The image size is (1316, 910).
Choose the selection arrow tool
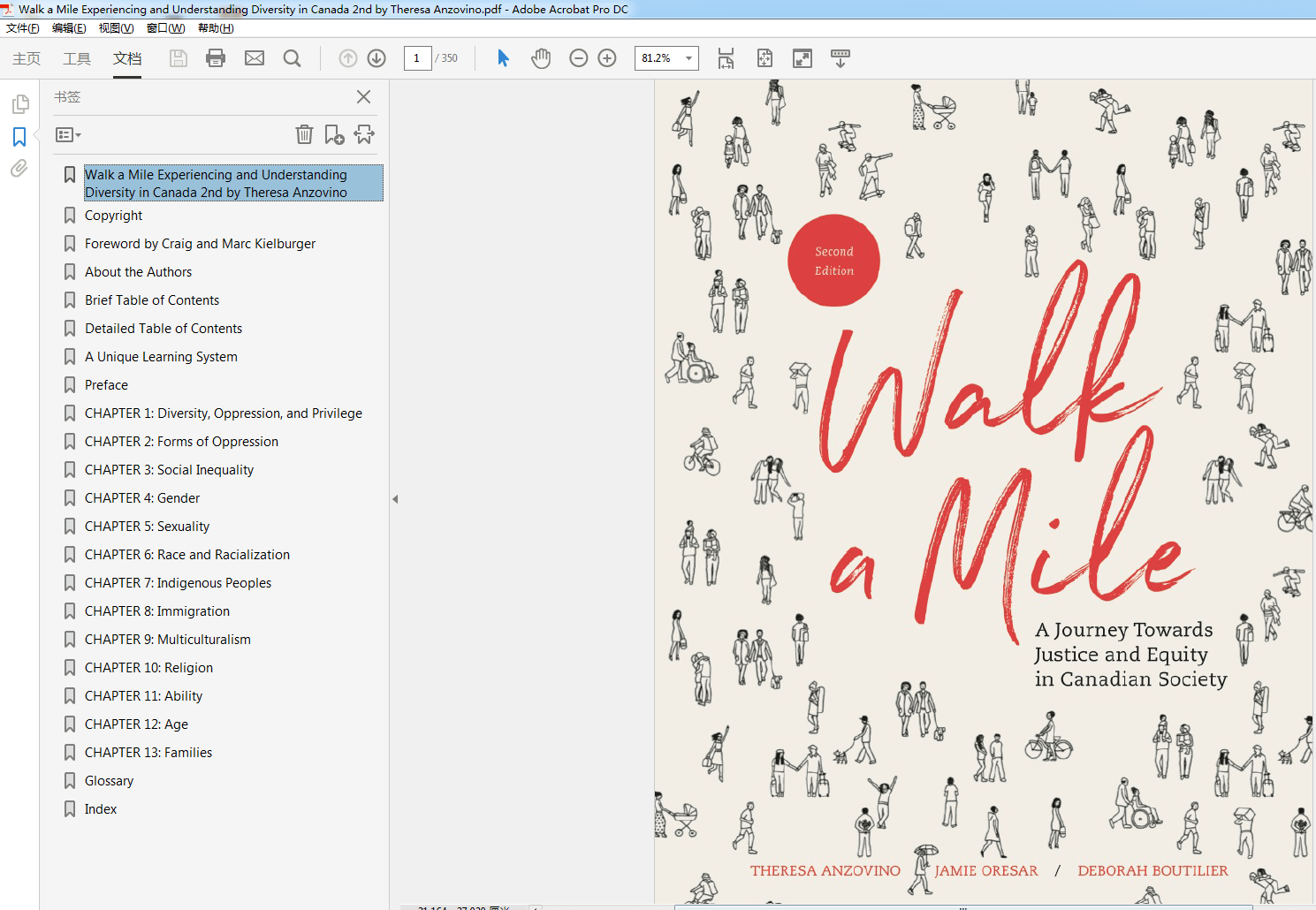click(x=503, y=58)
